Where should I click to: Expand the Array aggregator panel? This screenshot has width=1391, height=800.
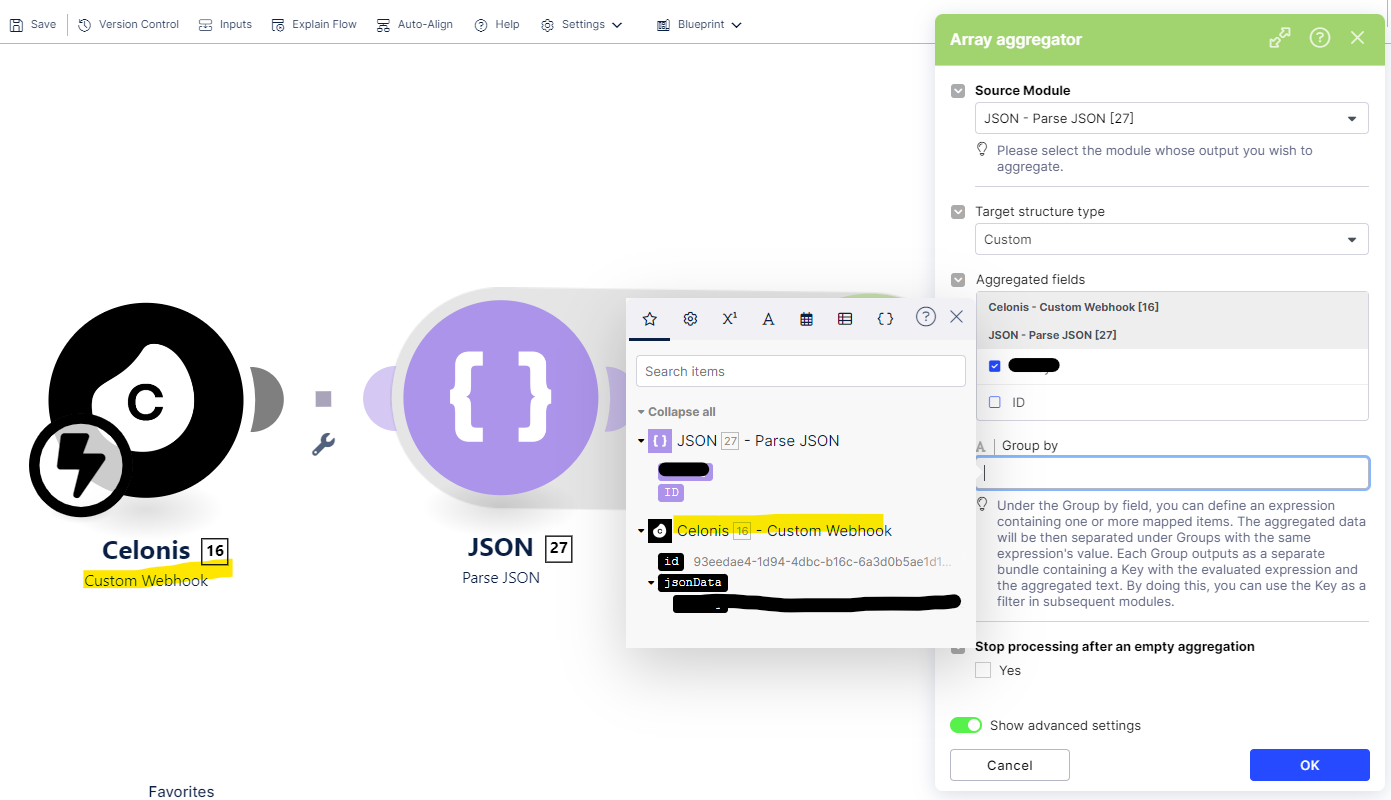[1279, 38]
